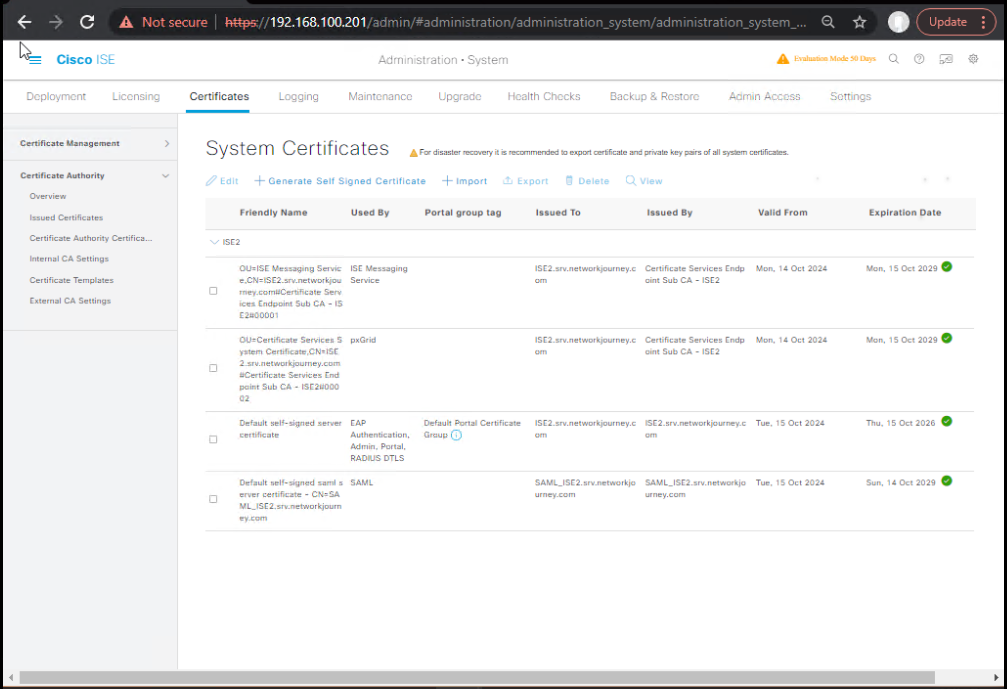The width and height of the screenshot is (1007, 689).
Task: Sort by Expiration Date column header
Action: tap(905, 213)
